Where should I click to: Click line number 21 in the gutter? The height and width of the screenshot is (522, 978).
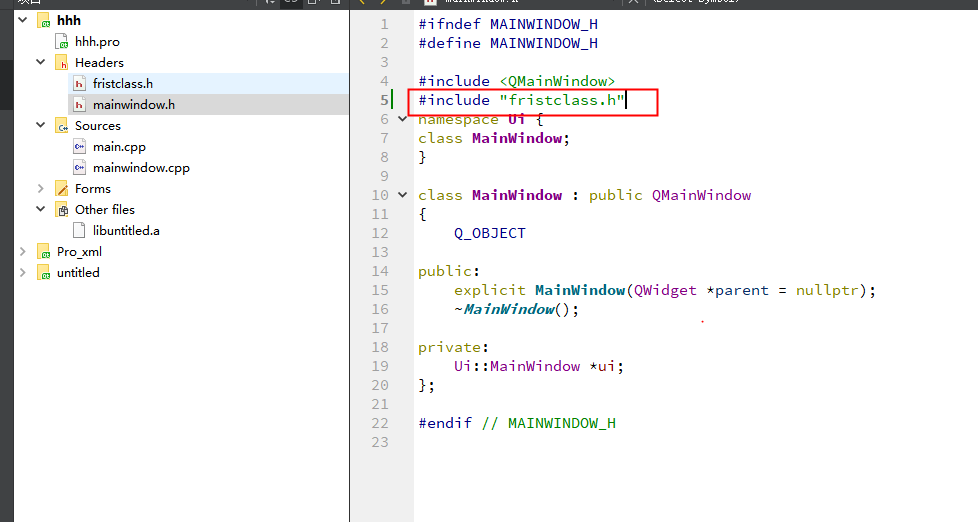click(x=380, y=404)
